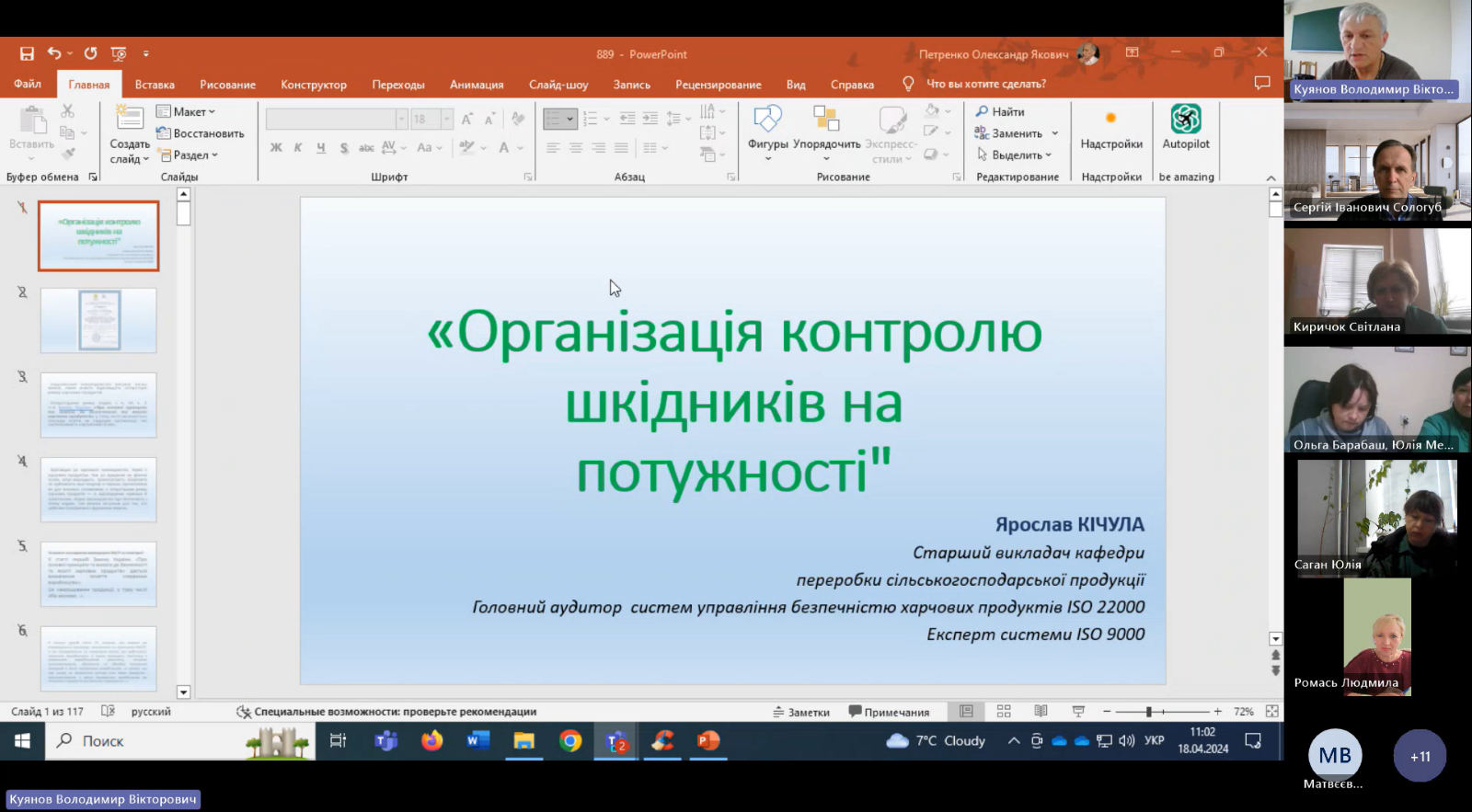Viewport: 1472px width, 812px height.
Task: Justify the paragraph text
Action: [621, 147]
